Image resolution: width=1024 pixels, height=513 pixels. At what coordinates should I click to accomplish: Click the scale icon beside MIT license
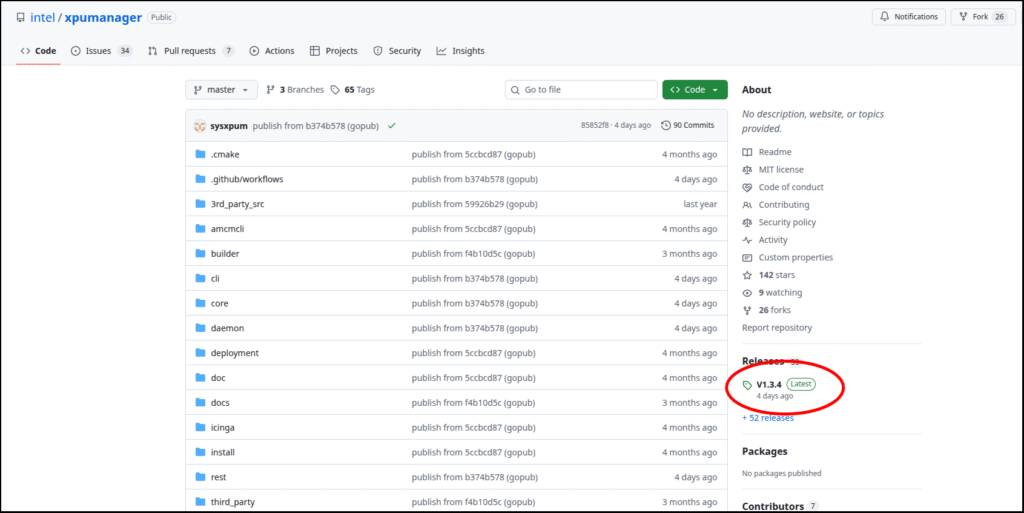747,170
